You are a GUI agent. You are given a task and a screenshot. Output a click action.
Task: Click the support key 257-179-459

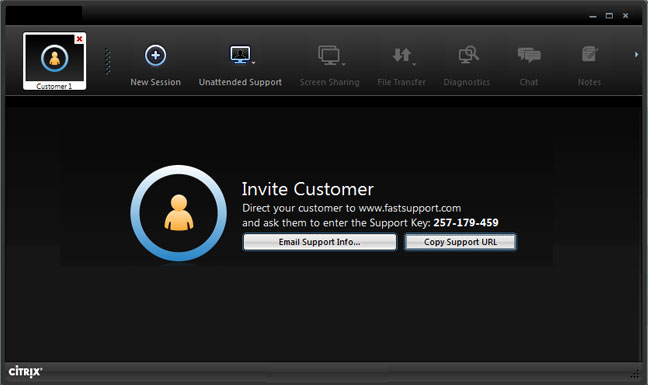pyautogui.click(x=466, y=223)
